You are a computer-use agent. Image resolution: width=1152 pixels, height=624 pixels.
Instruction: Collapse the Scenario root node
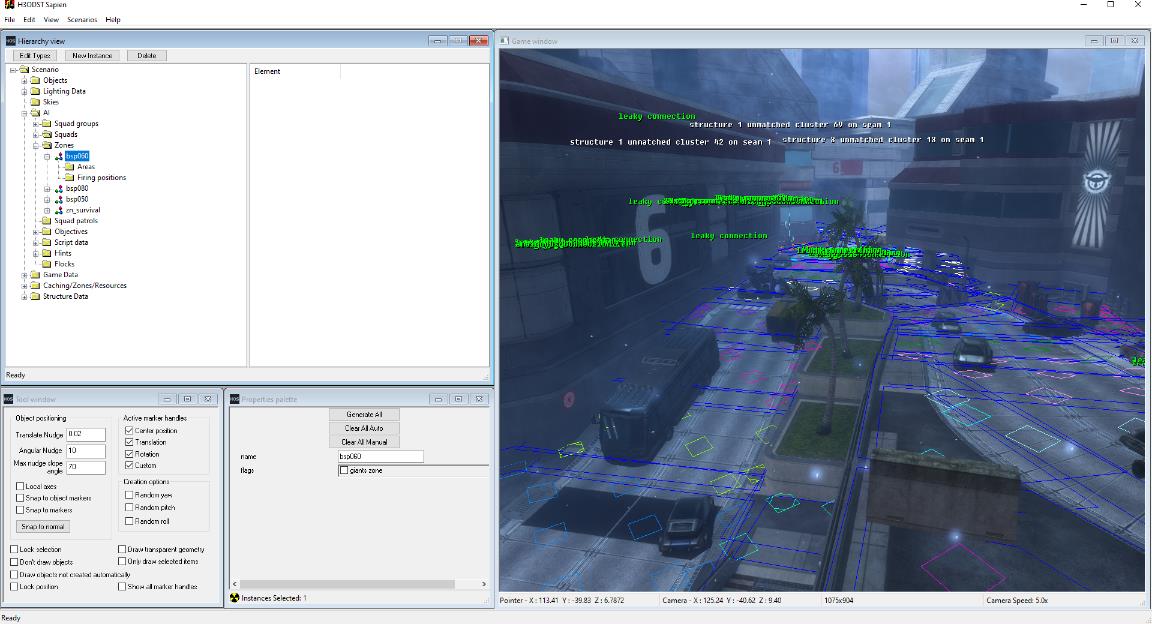13,70
